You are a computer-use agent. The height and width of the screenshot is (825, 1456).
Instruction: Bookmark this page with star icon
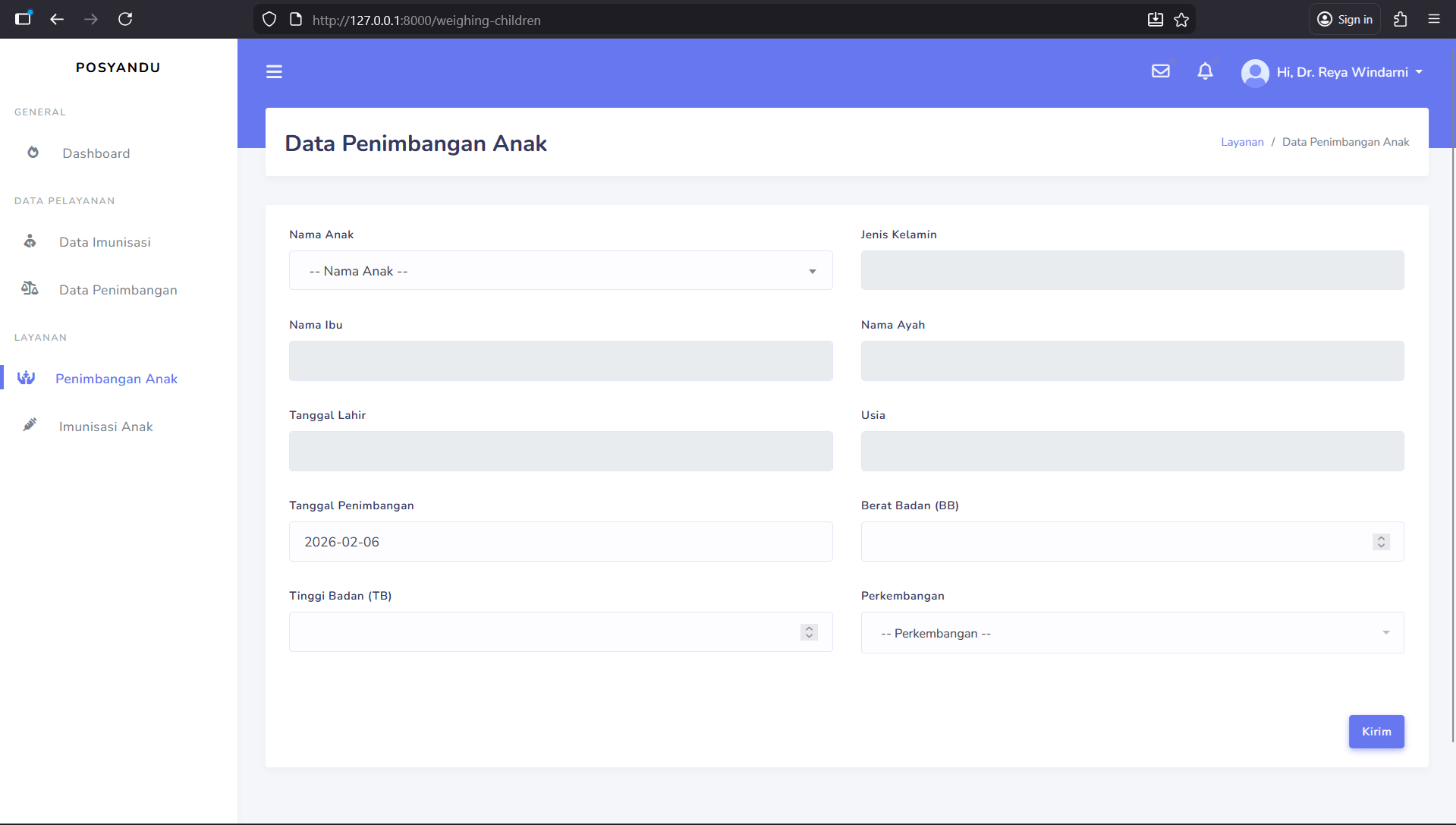tap(1181, 20)
